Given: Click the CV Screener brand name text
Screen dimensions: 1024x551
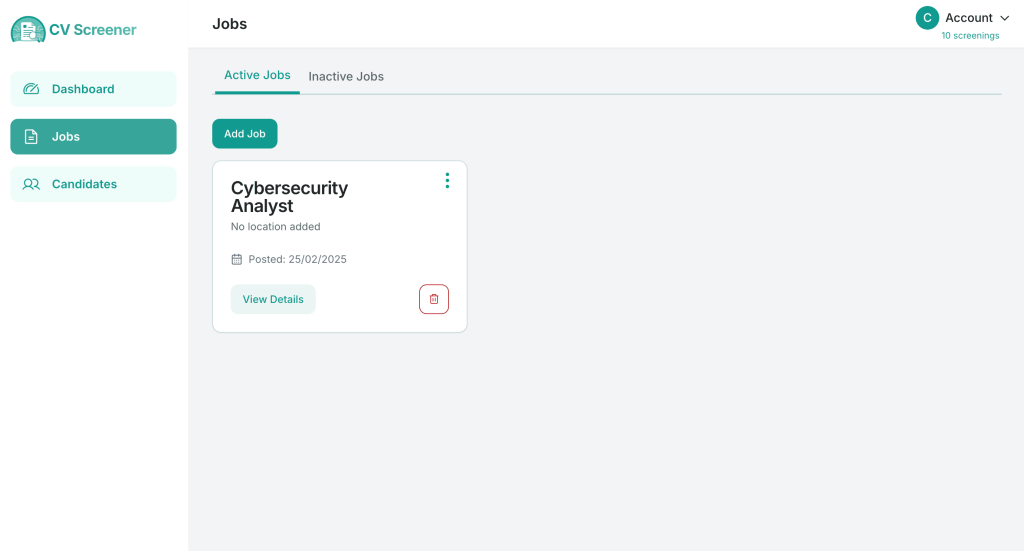Looking at the screenshot, I should 93,30.
